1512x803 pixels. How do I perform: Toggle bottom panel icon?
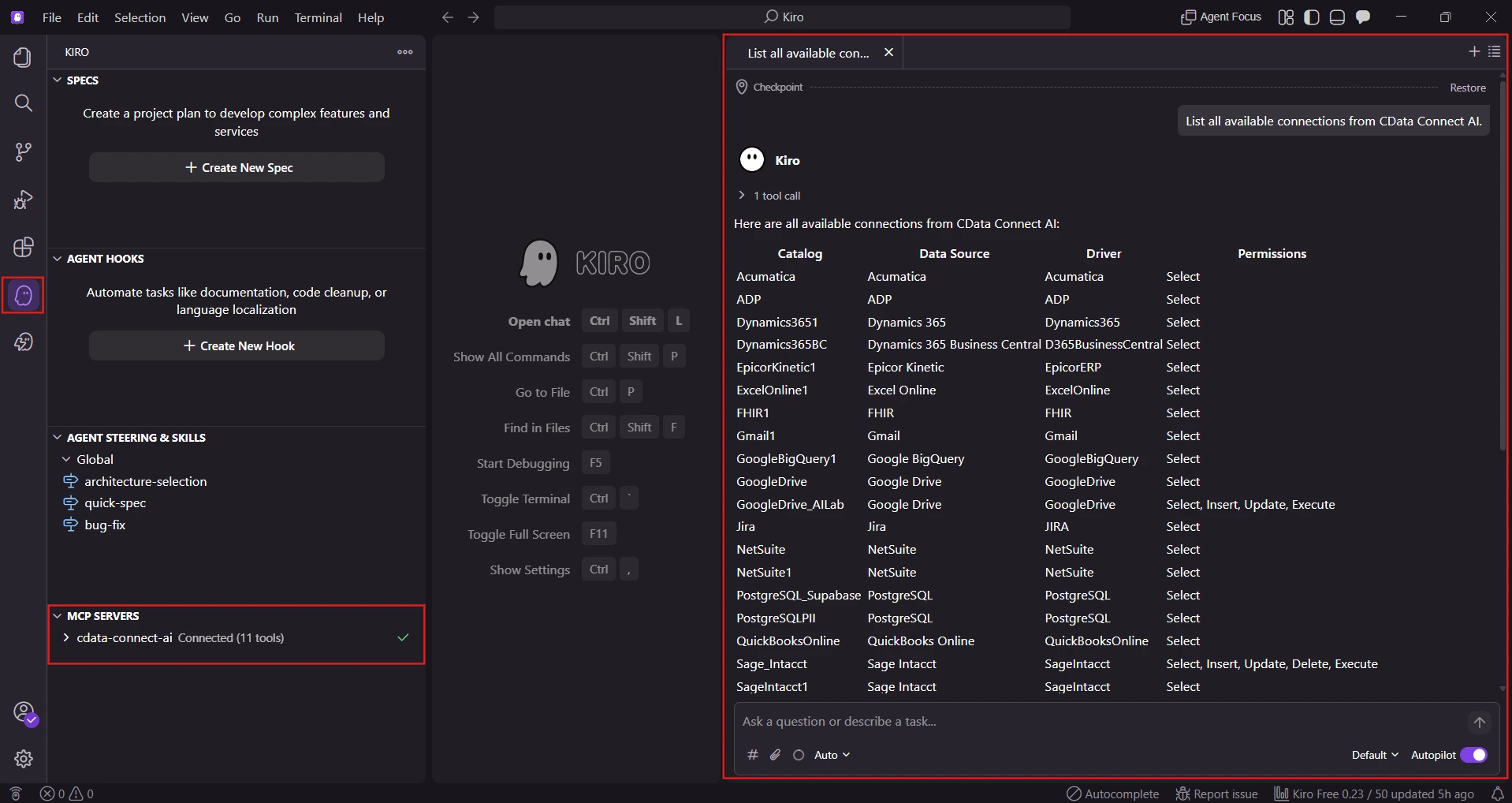1337,17
